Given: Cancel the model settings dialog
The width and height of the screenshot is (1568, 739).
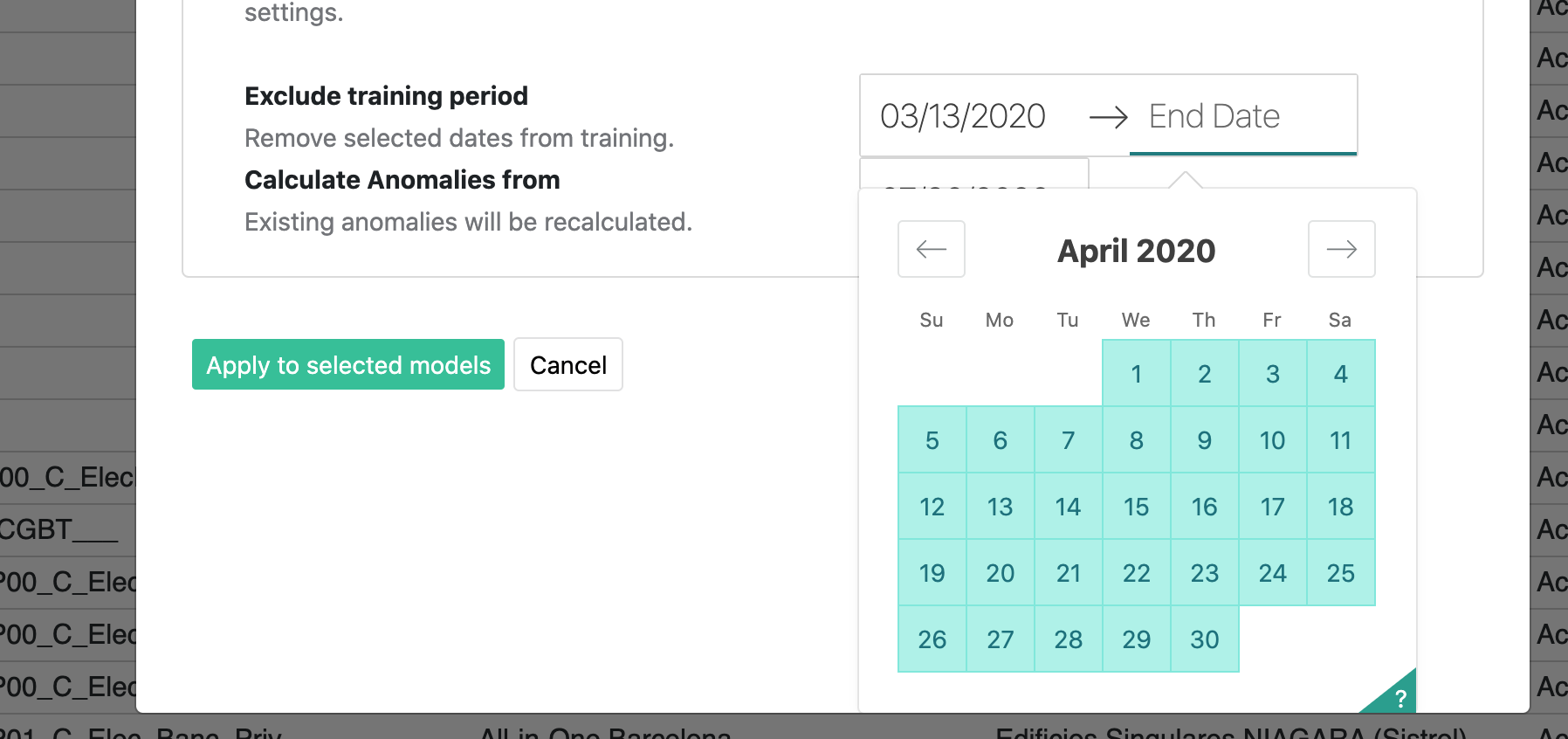Looking at the screenshot, I should coord(568,364).
